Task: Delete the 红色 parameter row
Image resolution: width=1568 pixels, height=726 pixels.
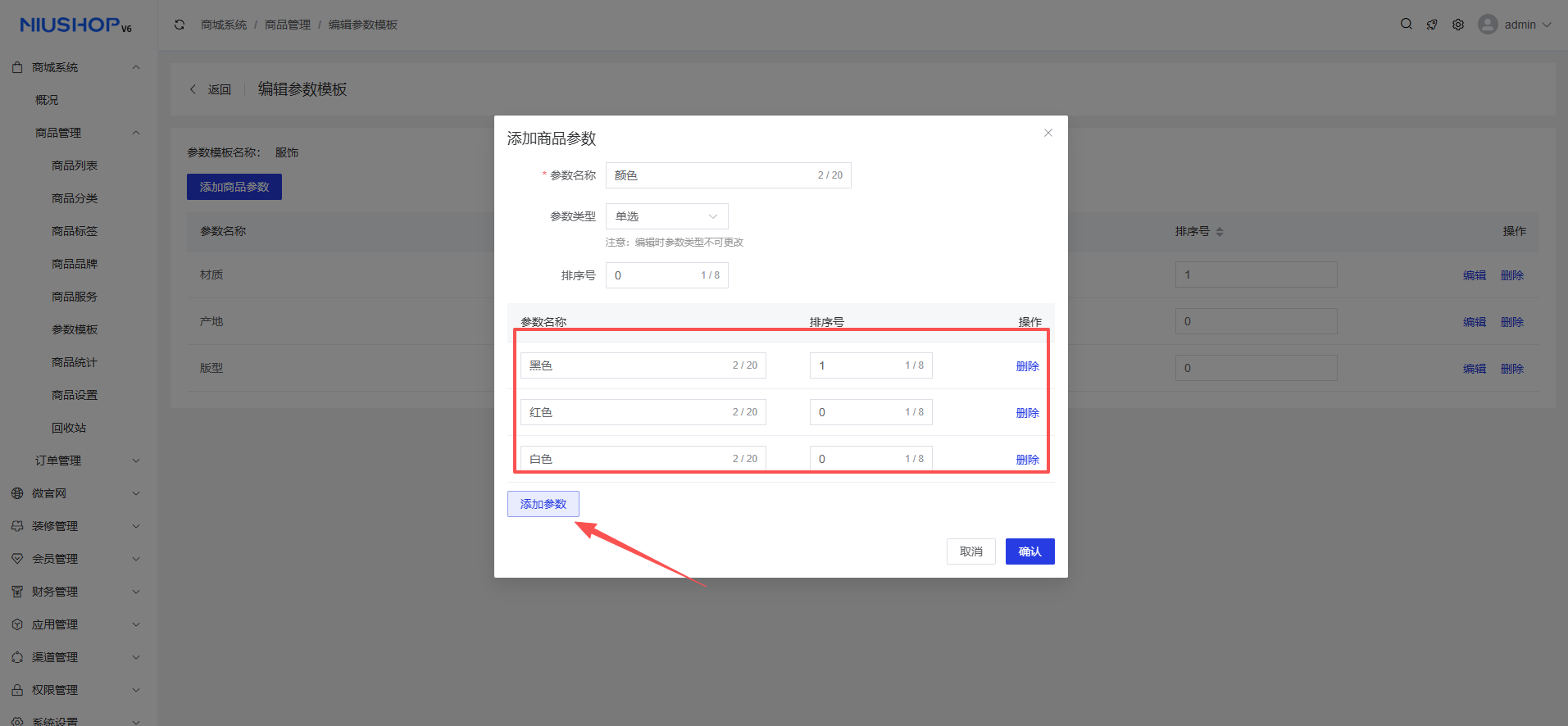Action: click(x=1028, y=413)
